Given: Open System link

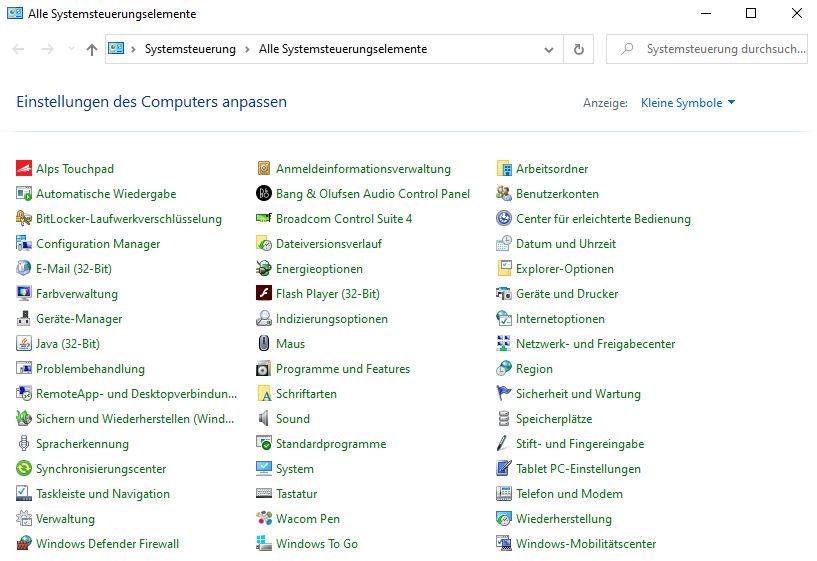Looking at the screenshot, I should click(x=295, y=469).
